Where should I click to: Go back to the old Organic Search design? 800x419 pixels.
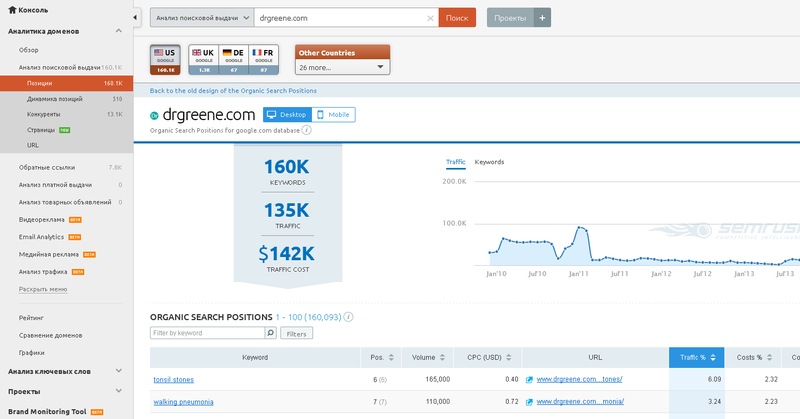233,91
